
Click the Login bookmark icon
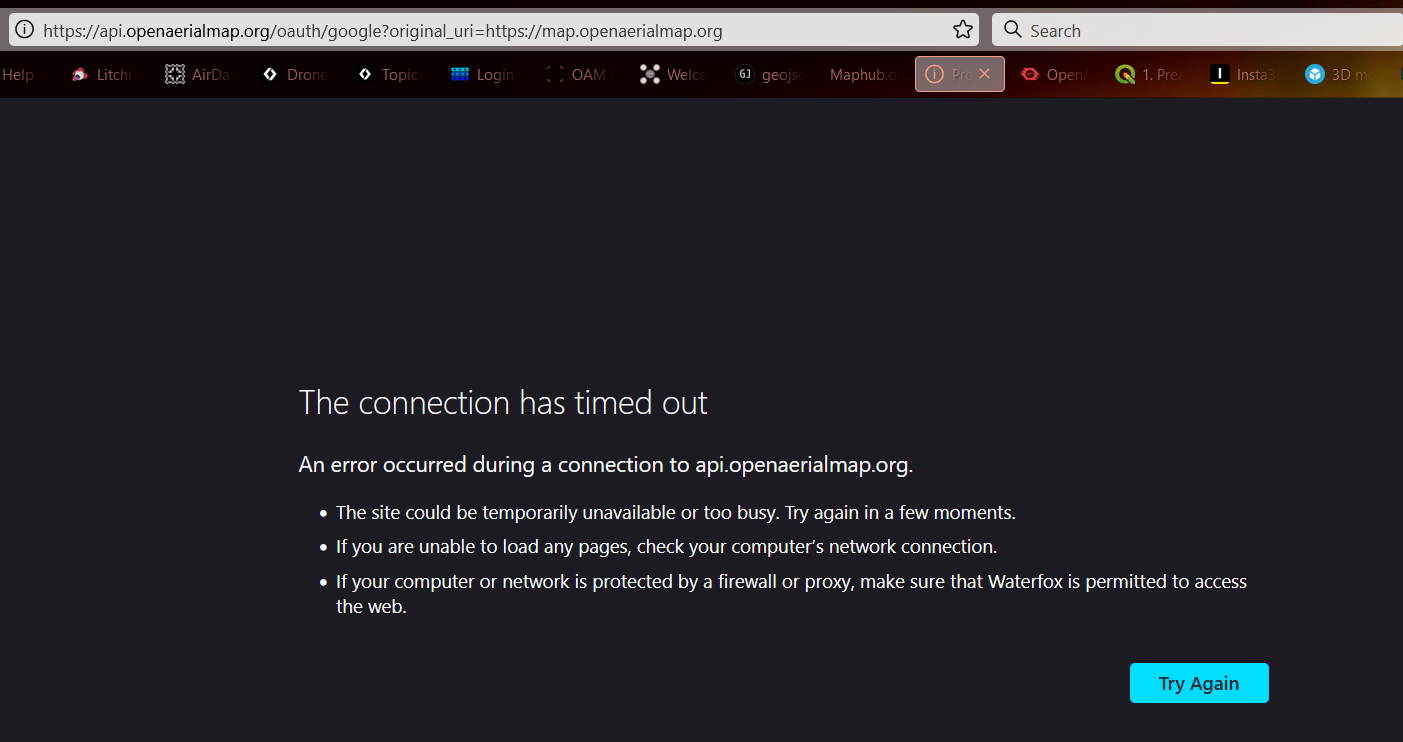click(460, 73)
